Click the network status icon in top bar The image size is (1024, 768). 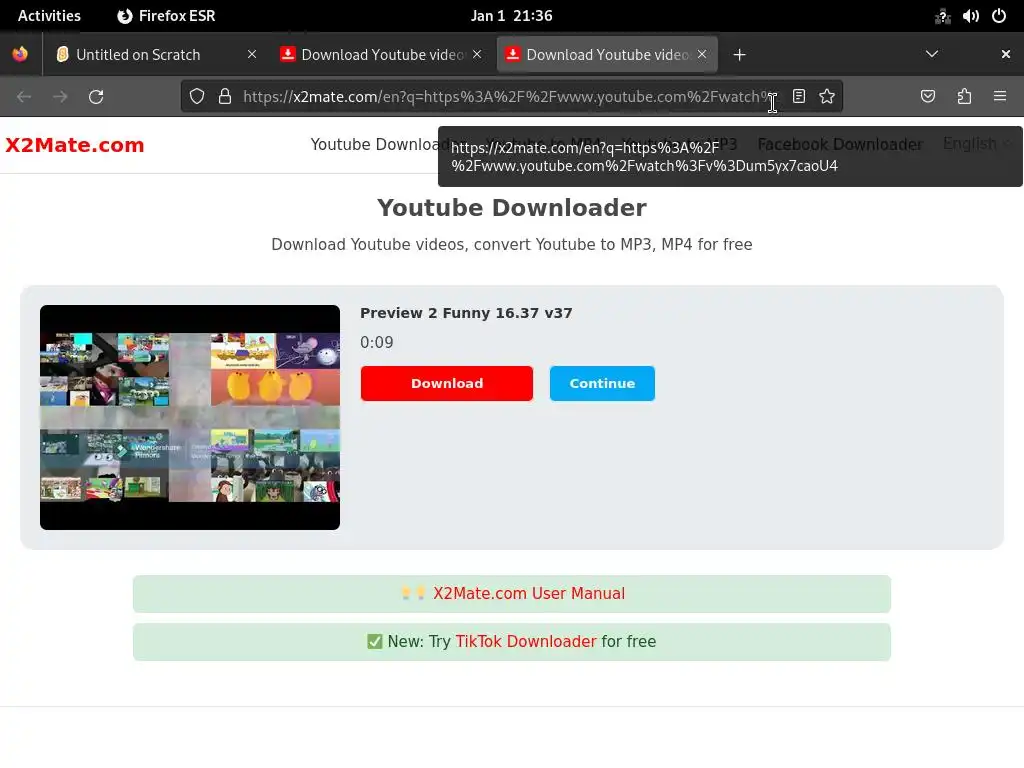(942, 16)
